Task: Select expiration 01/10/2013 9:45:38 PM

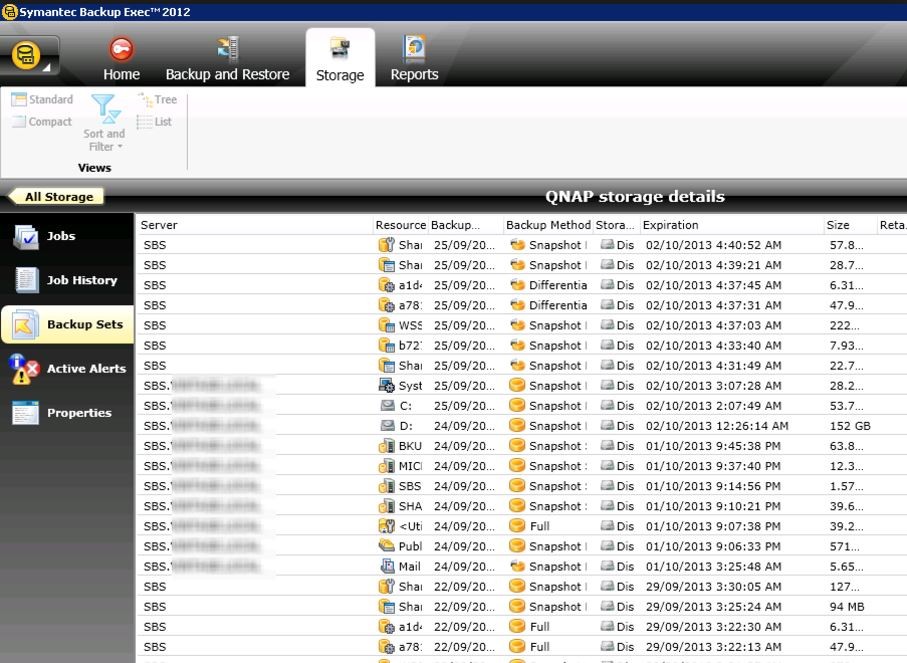Action: (713, 446)
